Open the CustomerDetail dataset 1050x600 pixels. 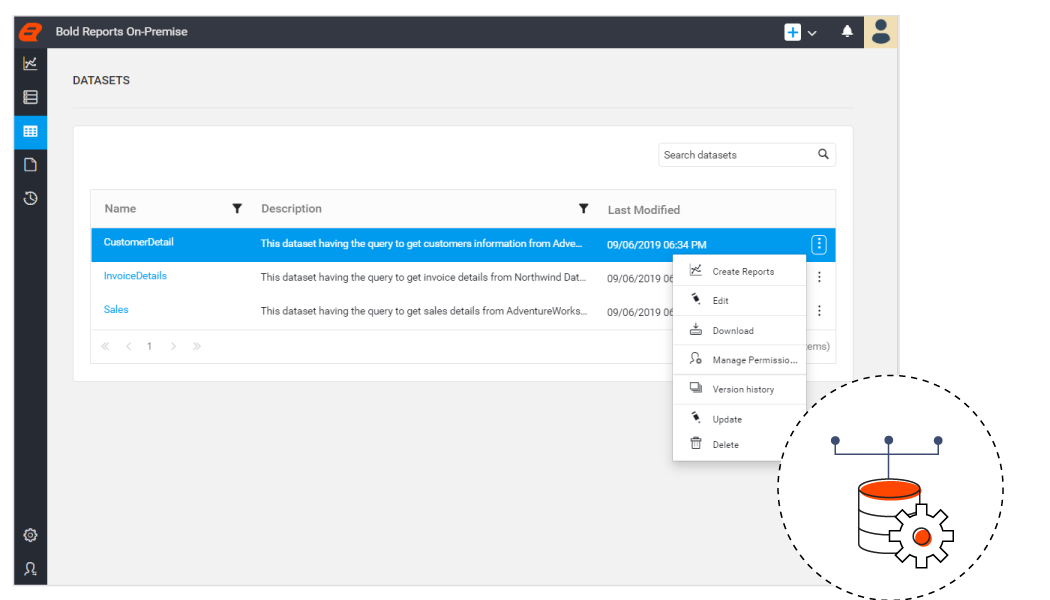click(x=139, y=242)
